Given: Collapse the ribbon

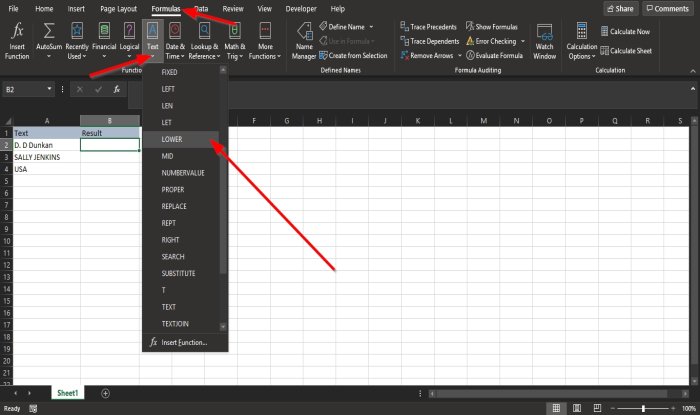Looking at the screenshot, I should pos(692,71).
